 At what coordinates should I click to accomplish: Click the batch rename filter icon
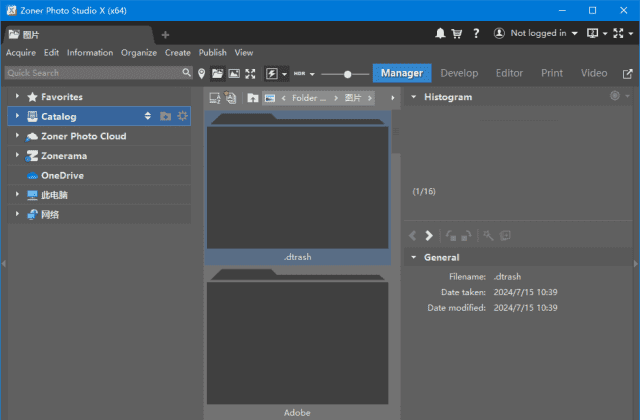click(x=231, y=98)
